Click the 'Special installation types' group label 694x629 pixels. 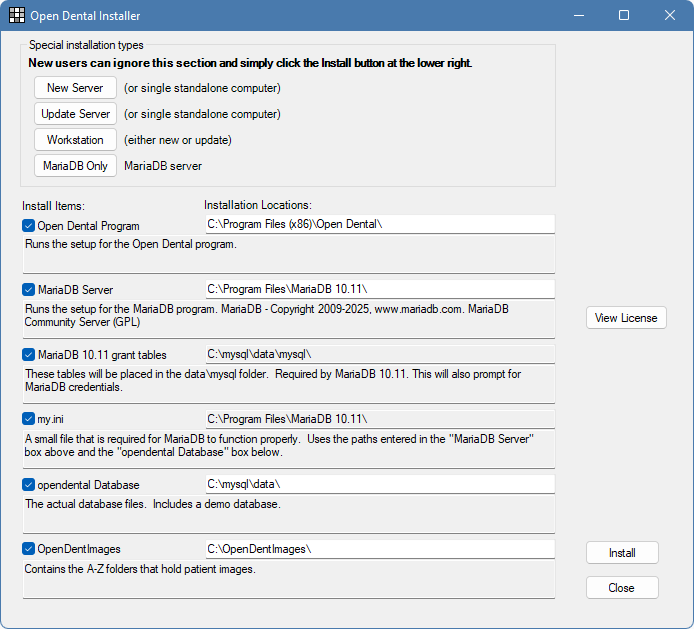tap(86, 45)
